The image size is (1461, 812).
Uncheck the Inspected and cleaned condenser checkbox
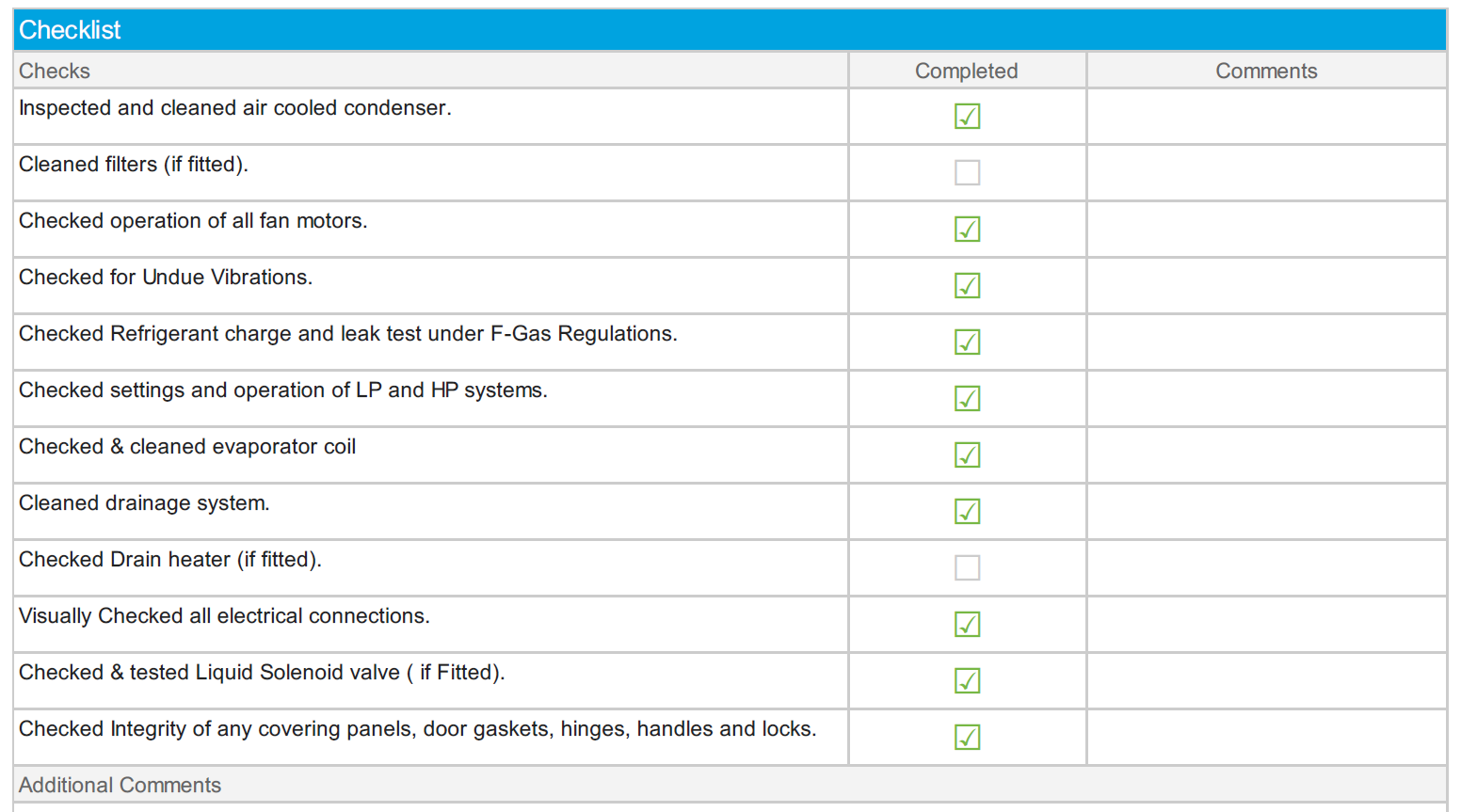967,117
